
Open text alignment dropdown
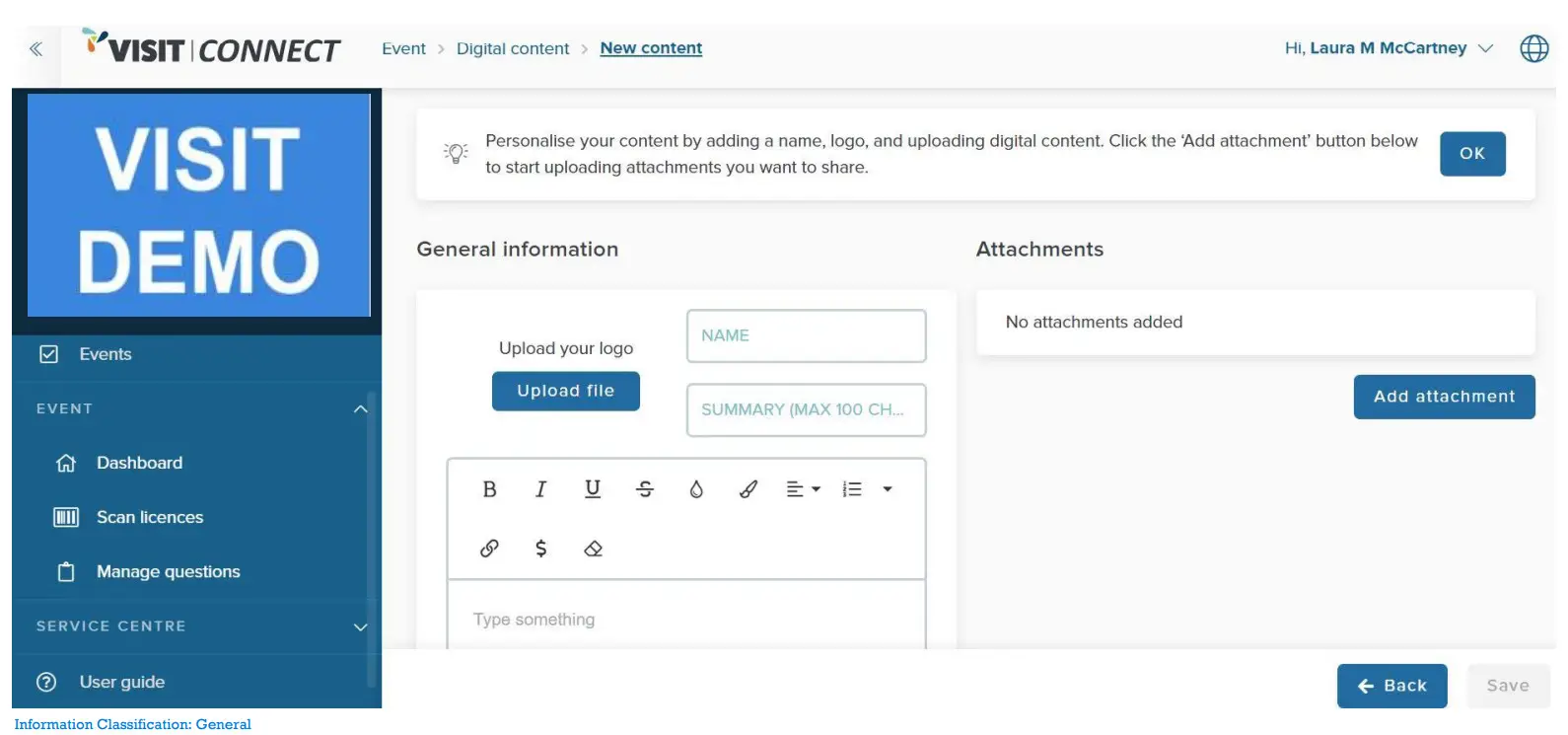coord(803,489)
